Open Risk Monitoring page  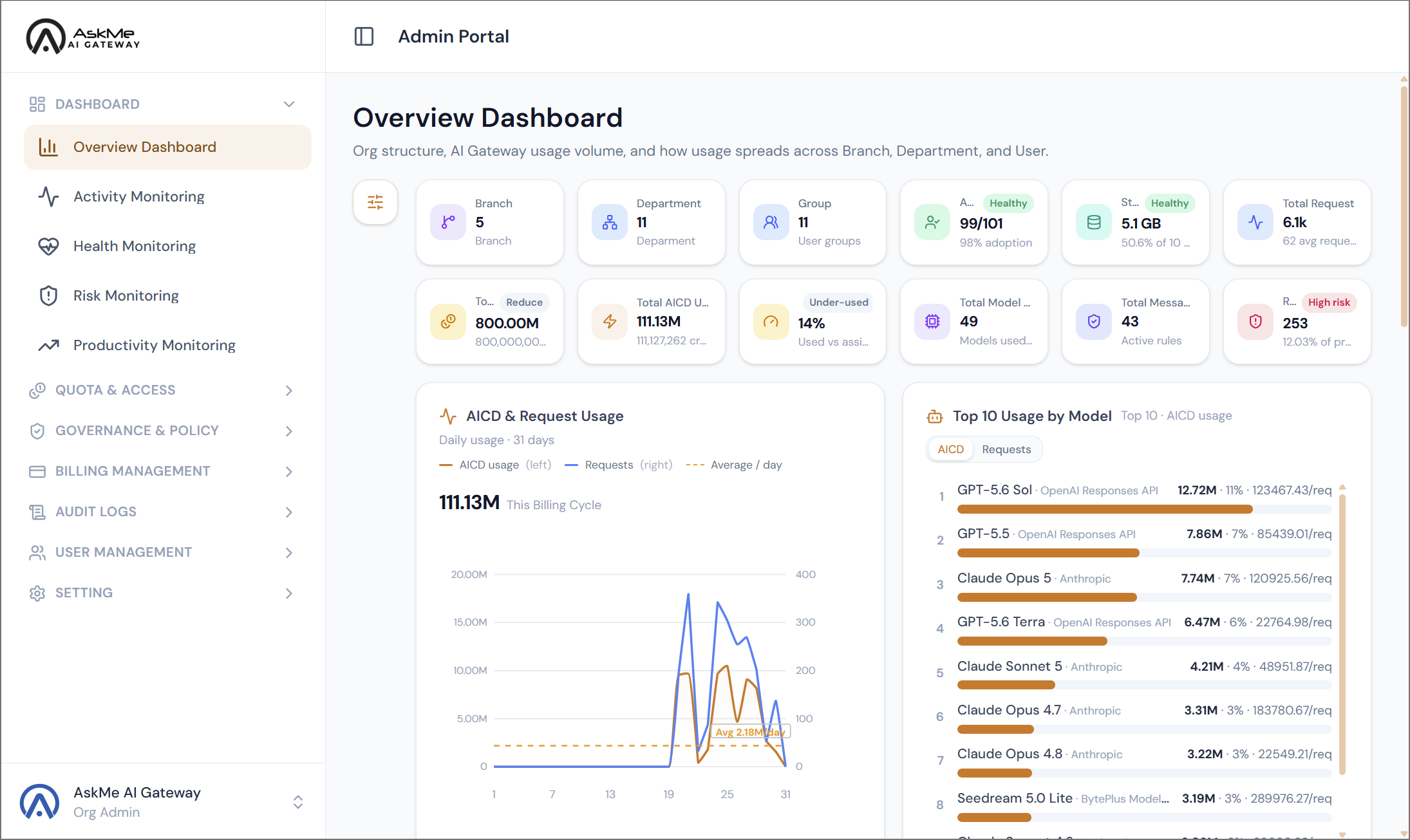[167, 295]
